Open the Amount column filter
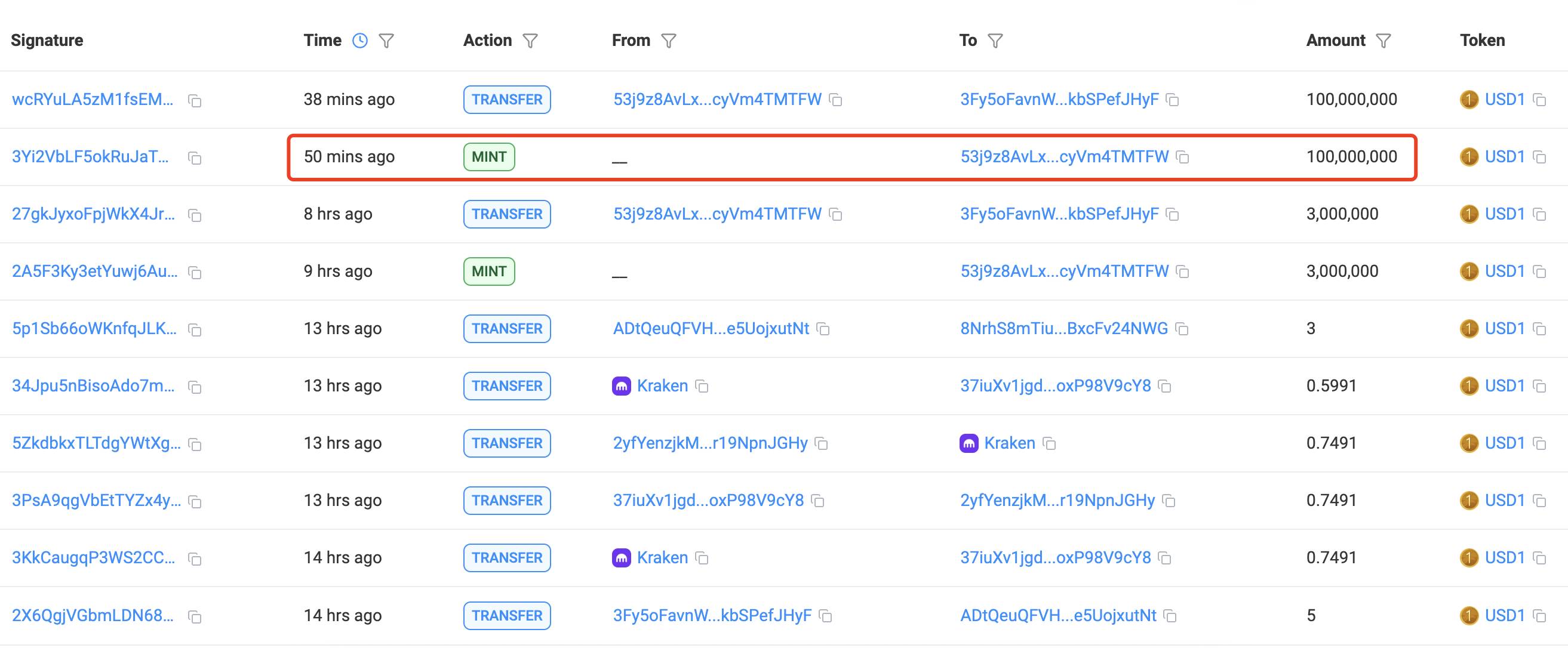Viewport: 1568px width, 648px height. tap(1383, 41)
